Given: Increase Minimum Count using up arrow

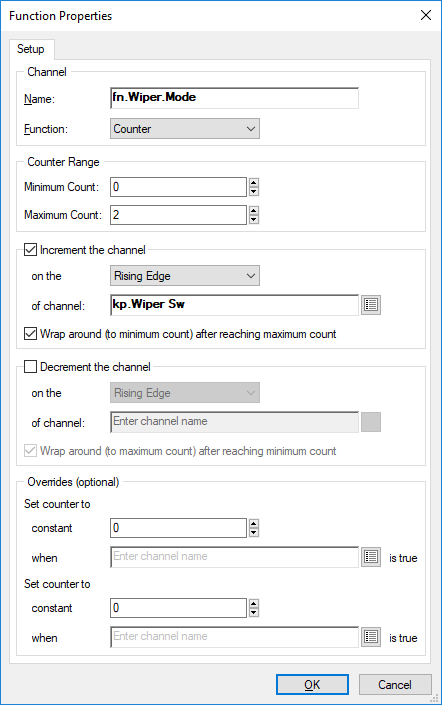Looking at the screenshot, I should pos(254,183).
